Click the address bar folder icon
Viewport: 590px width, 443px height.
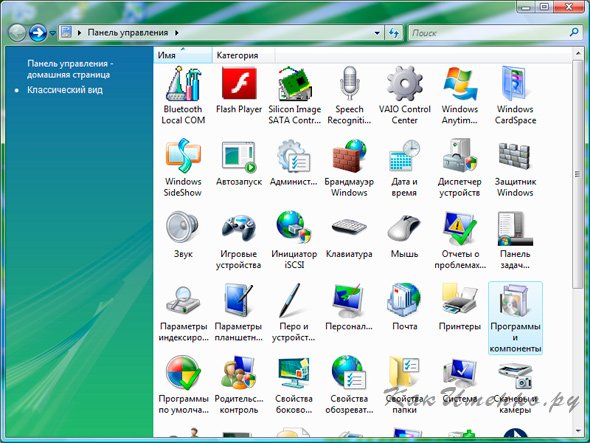click(x=67, y=33)
